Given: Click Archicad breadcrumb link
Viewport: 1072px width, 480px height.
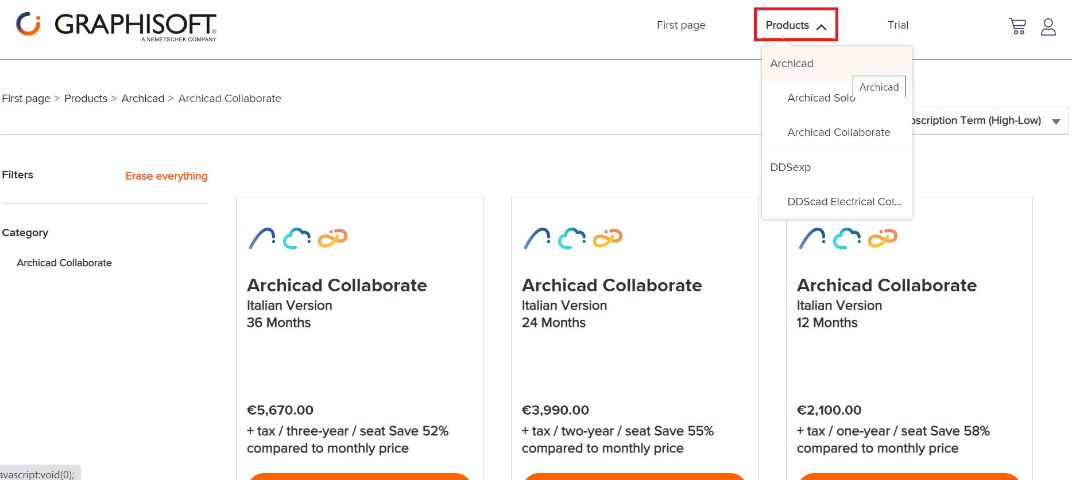Looking at the screenshot, I should point(143,99).
